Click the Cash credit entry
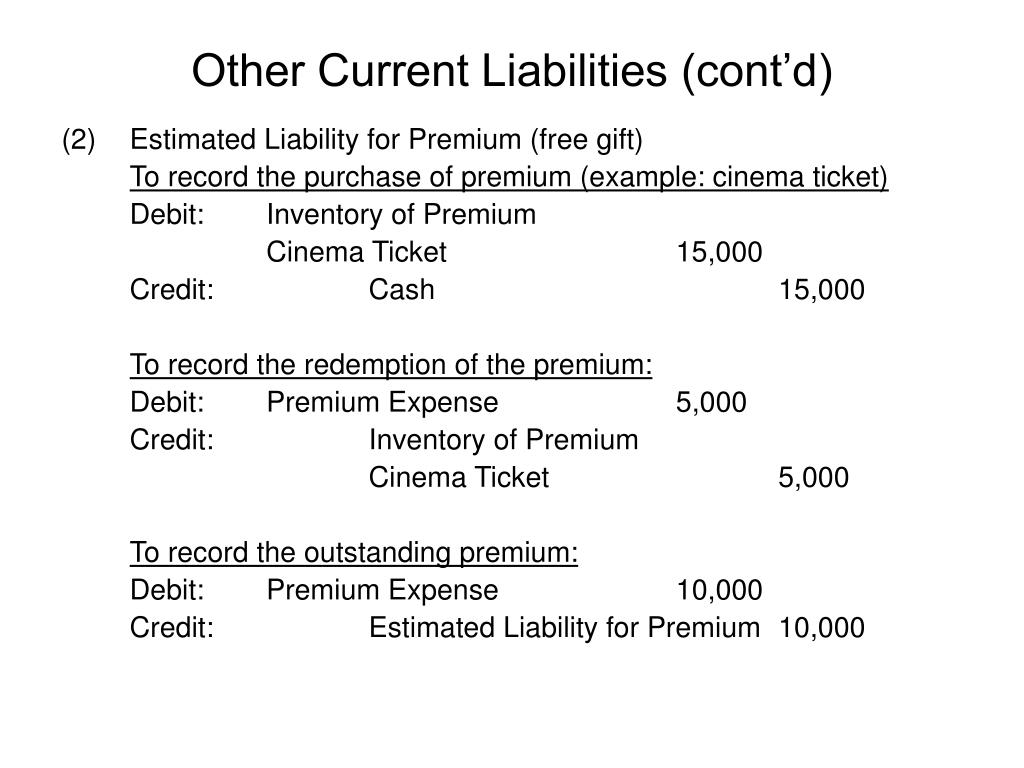 [x=401, y=290]
